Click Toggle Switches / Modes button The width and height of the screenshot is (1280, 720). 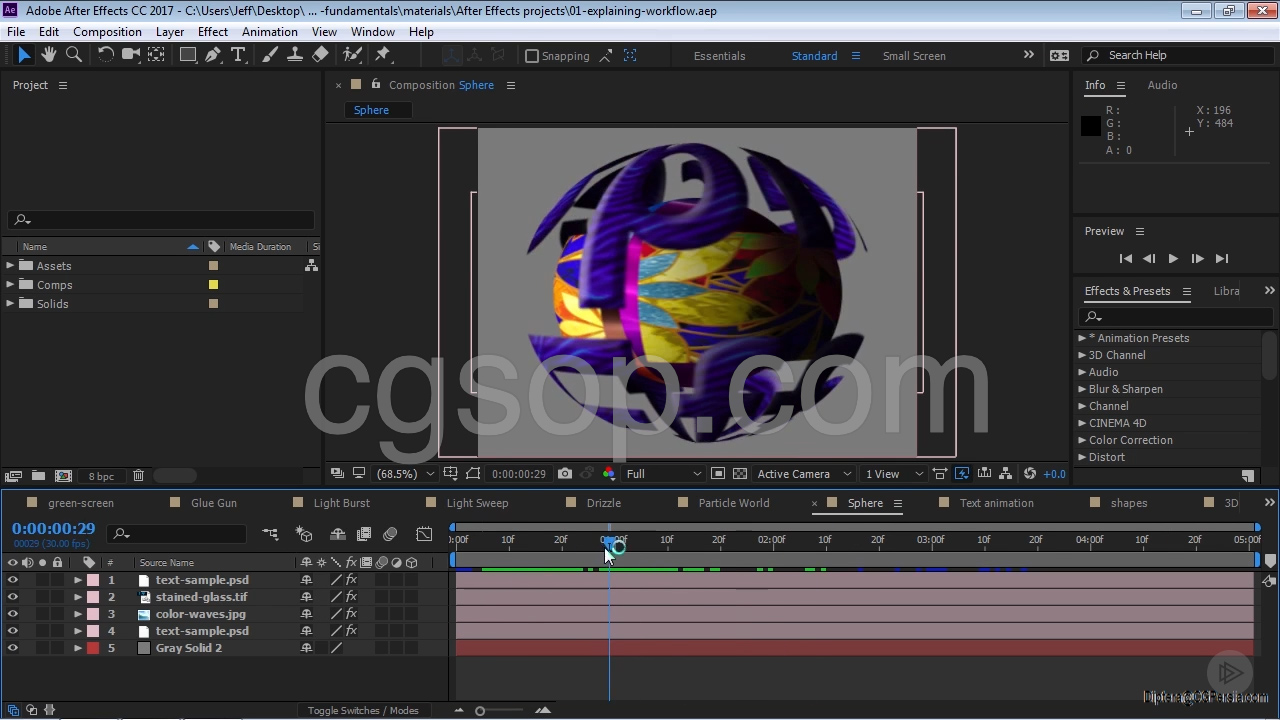tap(363, 710)
